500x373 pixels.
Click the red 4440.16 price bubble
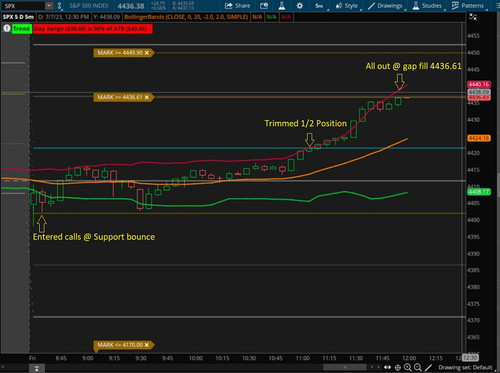coord(479,84)
